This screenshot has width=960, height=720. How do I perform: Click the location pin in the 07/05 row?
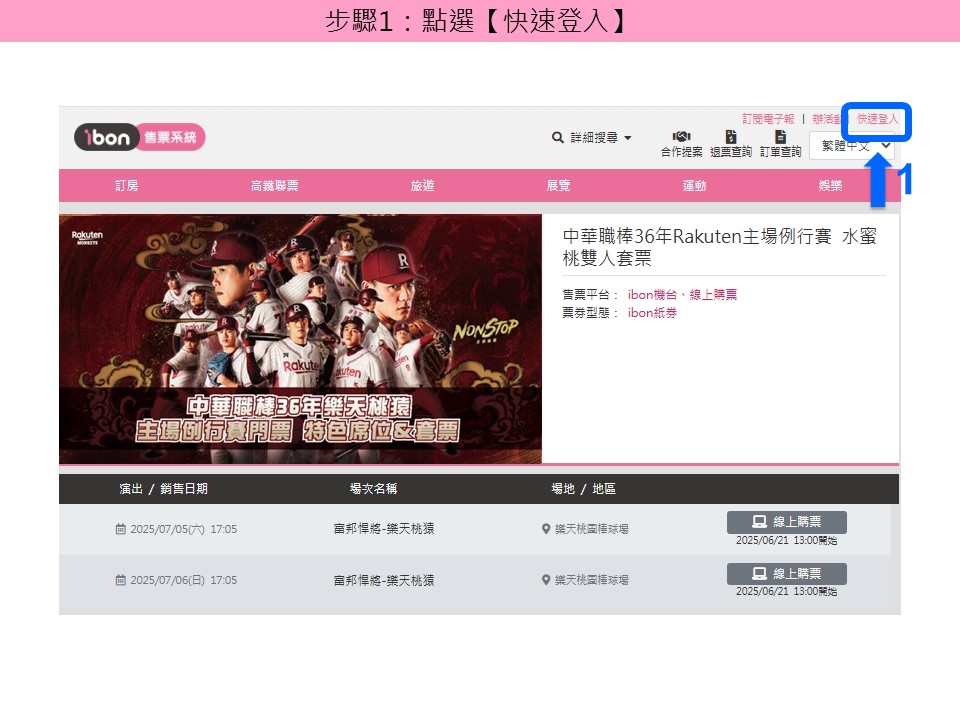[546, 529]
